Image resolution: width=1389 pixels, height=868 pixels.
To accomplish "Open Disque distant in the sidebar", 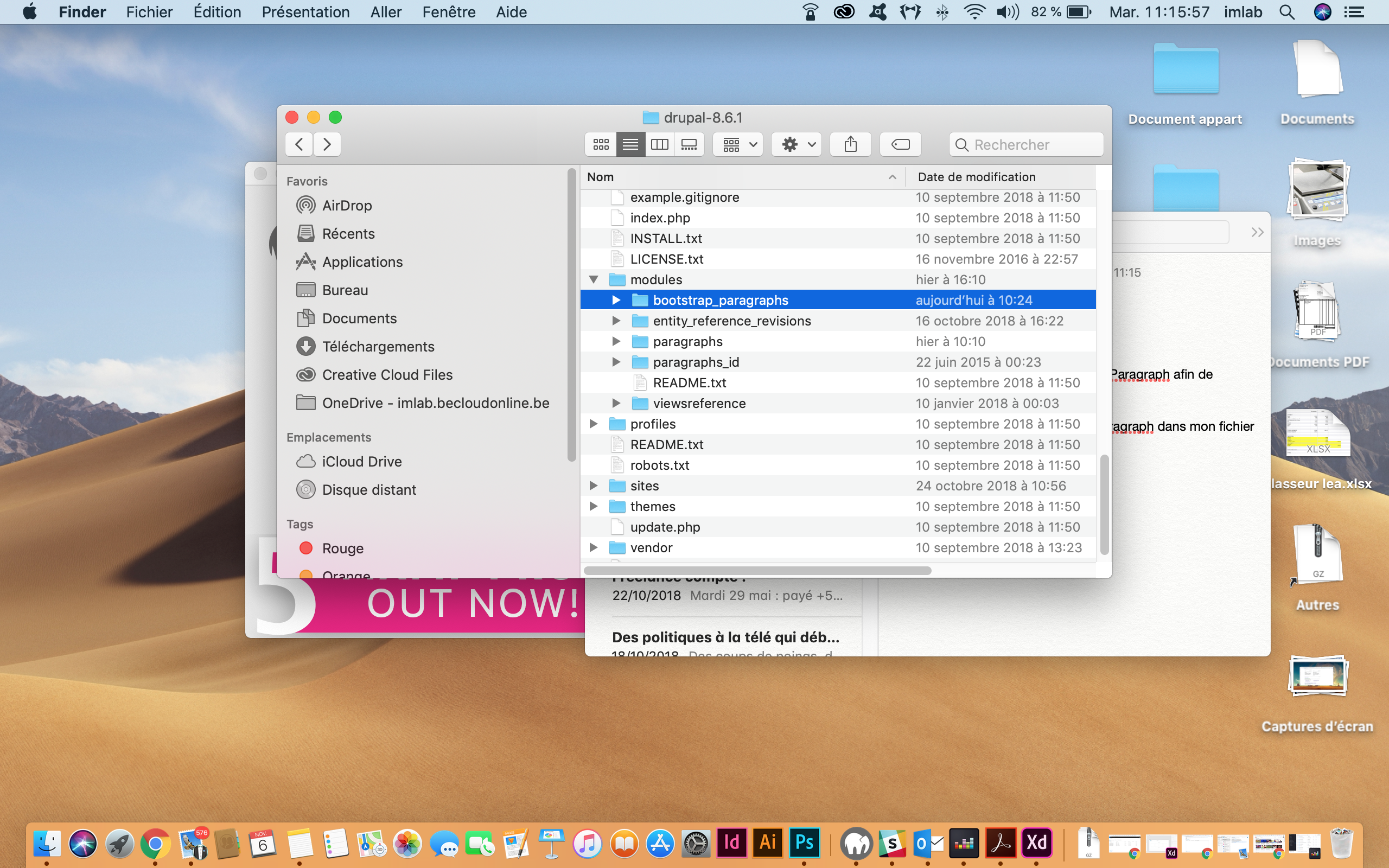I will click(368, 489).
